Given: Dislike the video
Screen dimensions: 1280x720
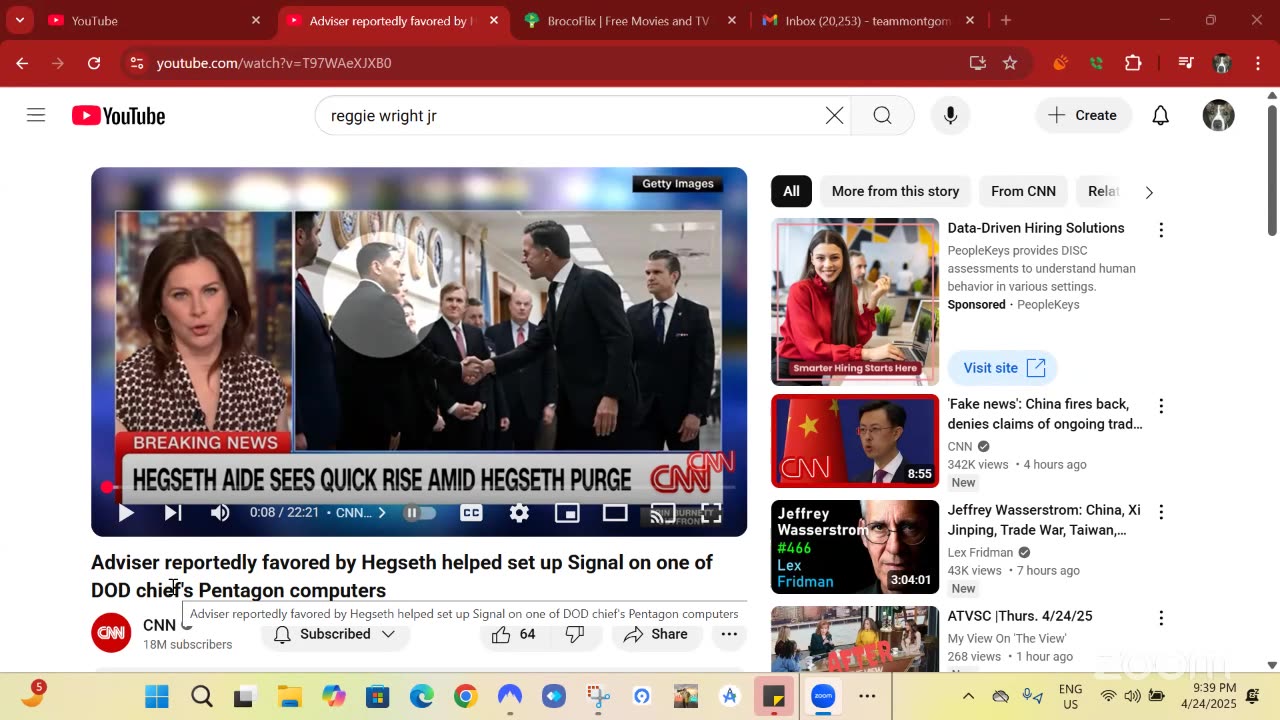Looking at the screenshot, I should 575,634.
